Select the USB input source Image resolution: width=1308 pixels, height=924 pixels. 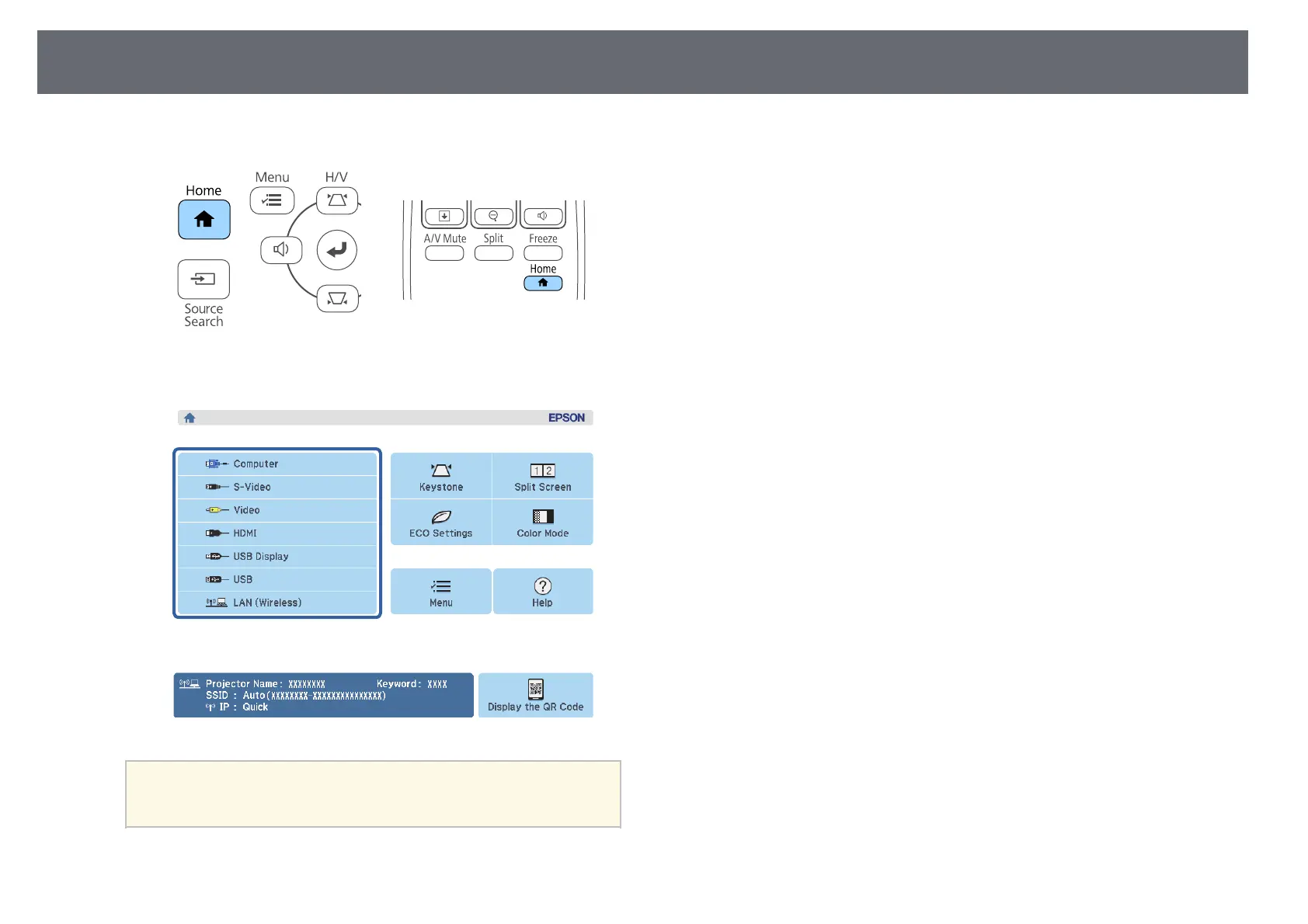coord(277,579)
